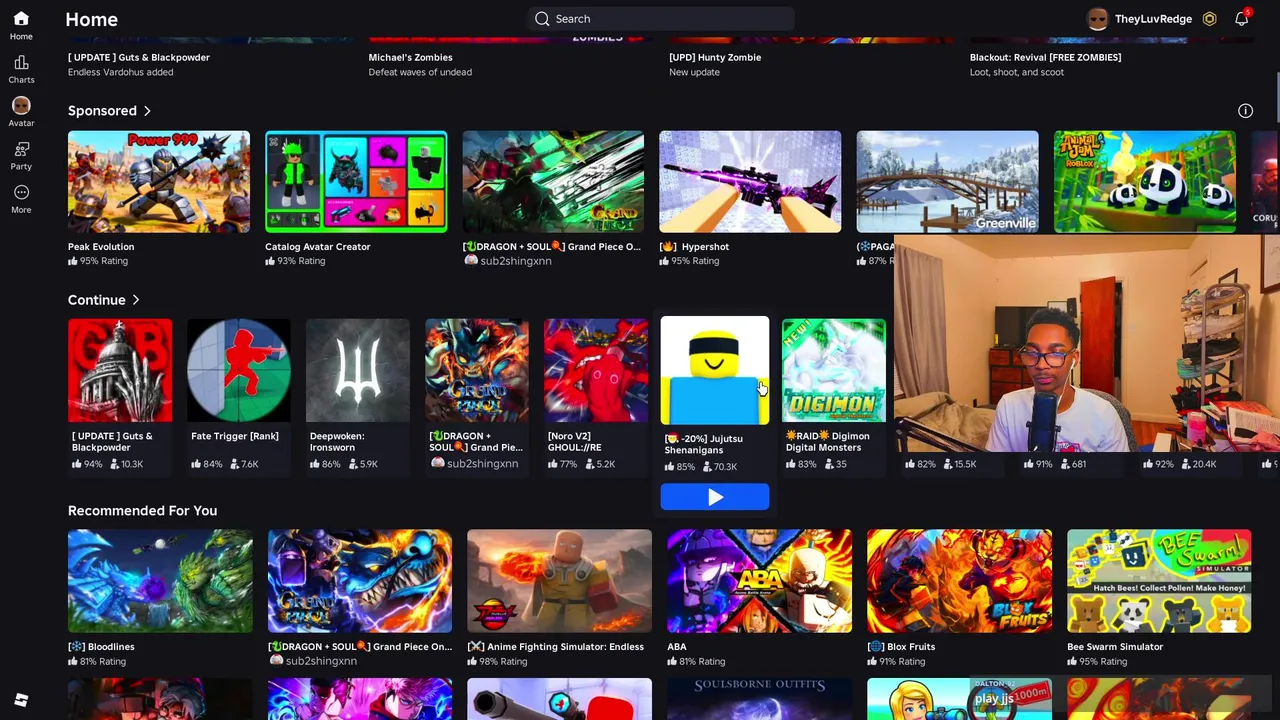
Task: Open the Deepwoken: Ironsworn thumbnail
Action: (x=358, y=371)
